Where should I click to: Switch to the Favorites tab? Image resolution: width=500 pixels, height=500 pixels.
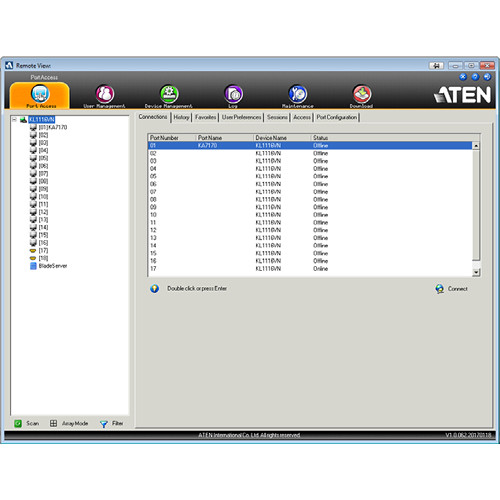tap(205, 117)
